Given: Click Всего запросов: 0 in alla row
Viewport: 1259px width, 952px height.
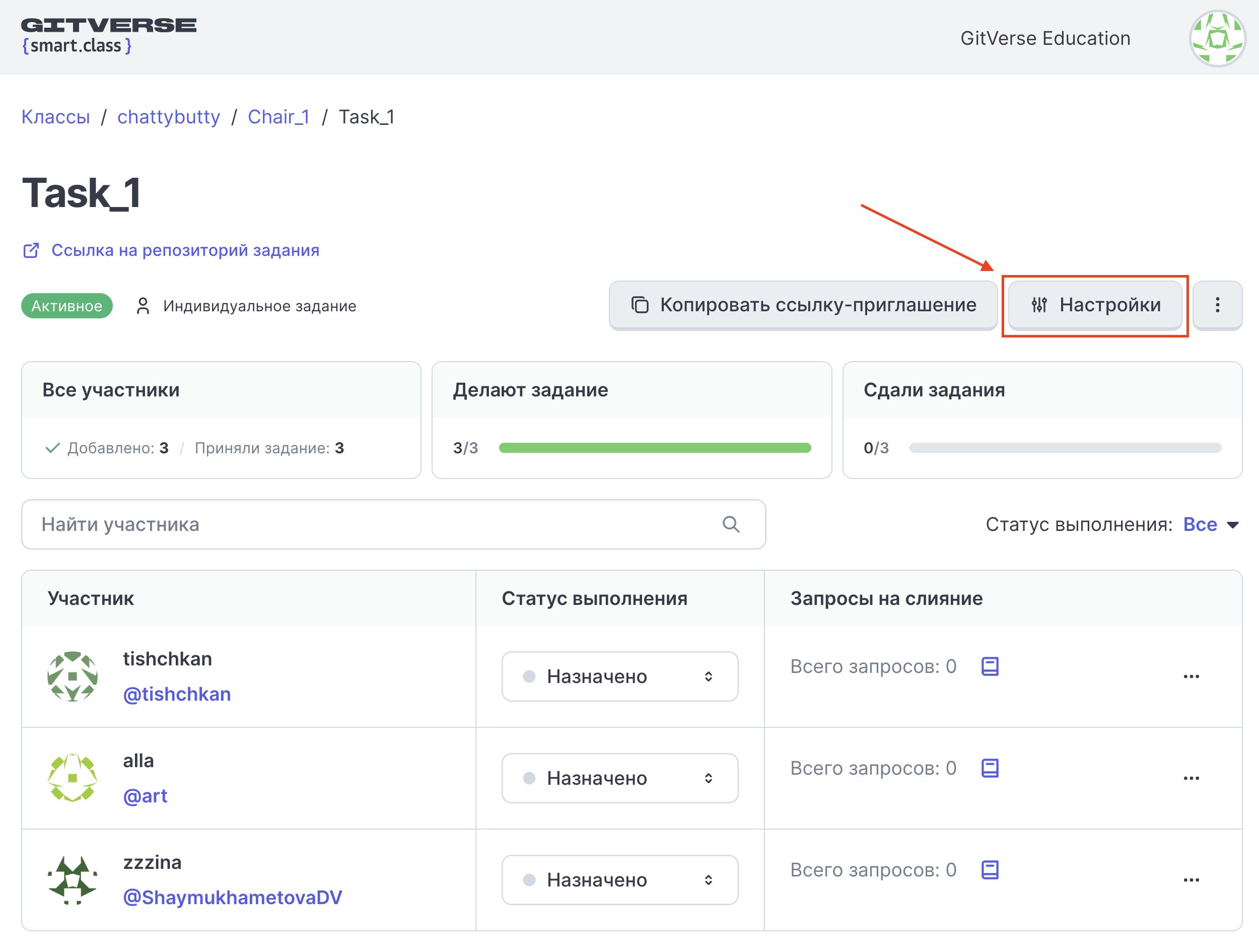Looking at the screenshot, I should click(x=873, y=768).
